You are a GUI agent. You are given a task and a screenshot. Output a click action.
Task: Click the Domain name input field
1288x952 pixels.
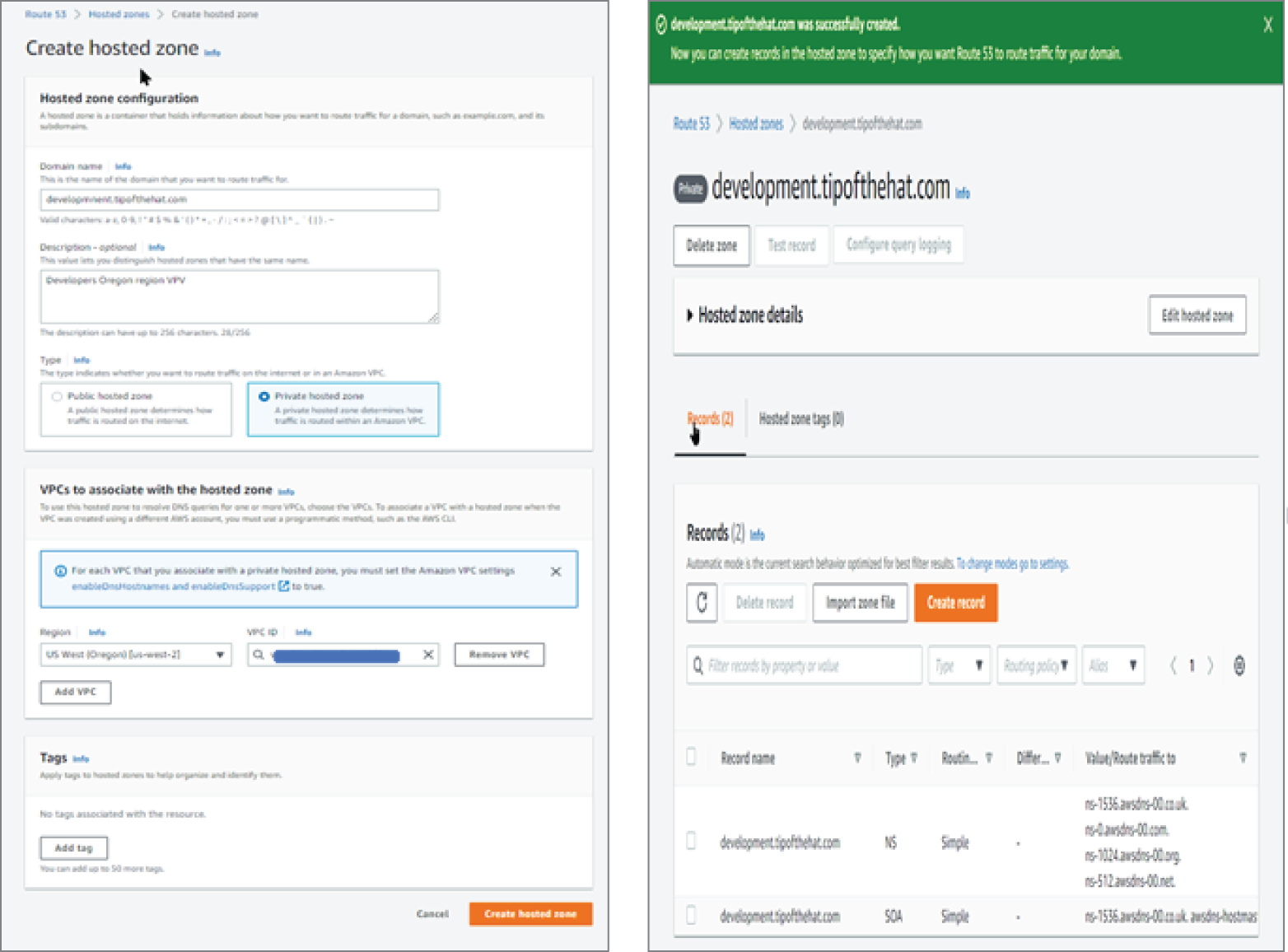239,199
